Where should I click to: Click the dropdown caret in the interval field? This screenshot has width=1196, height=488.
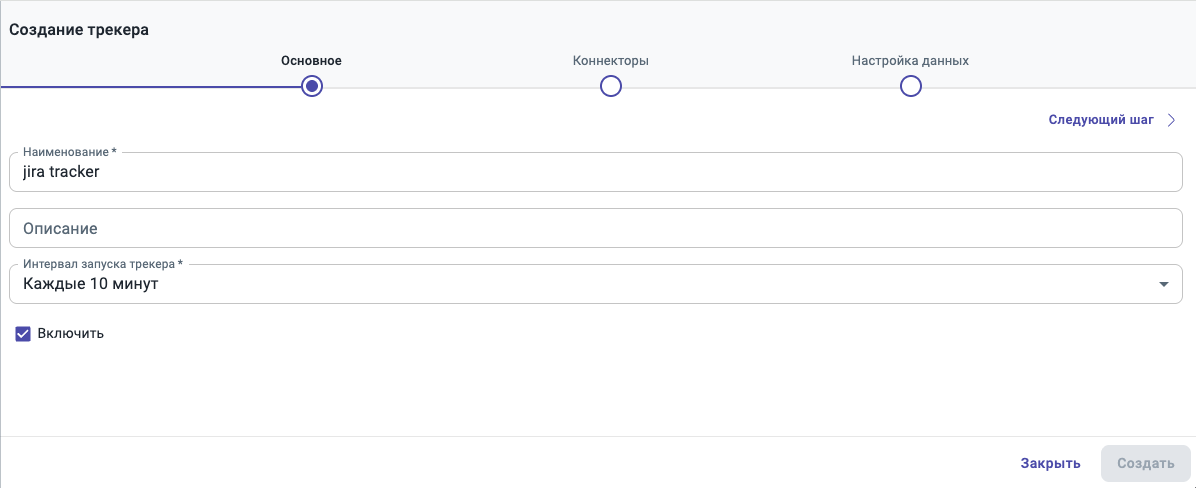pos(1163,285)
